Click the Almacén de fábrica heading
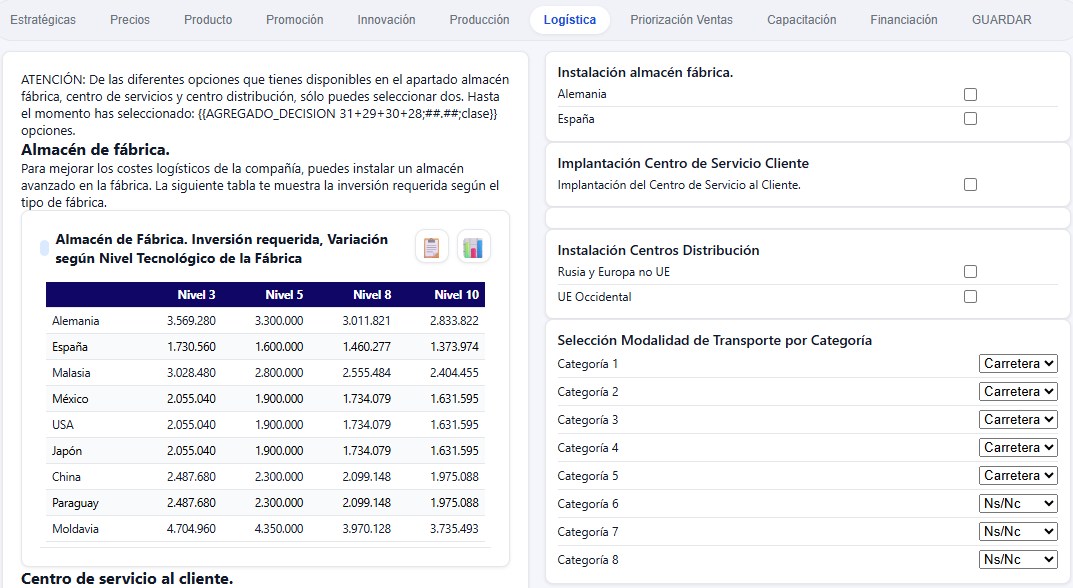The width and height of the screenshot is (1073, 588). [x=95, y=150]
